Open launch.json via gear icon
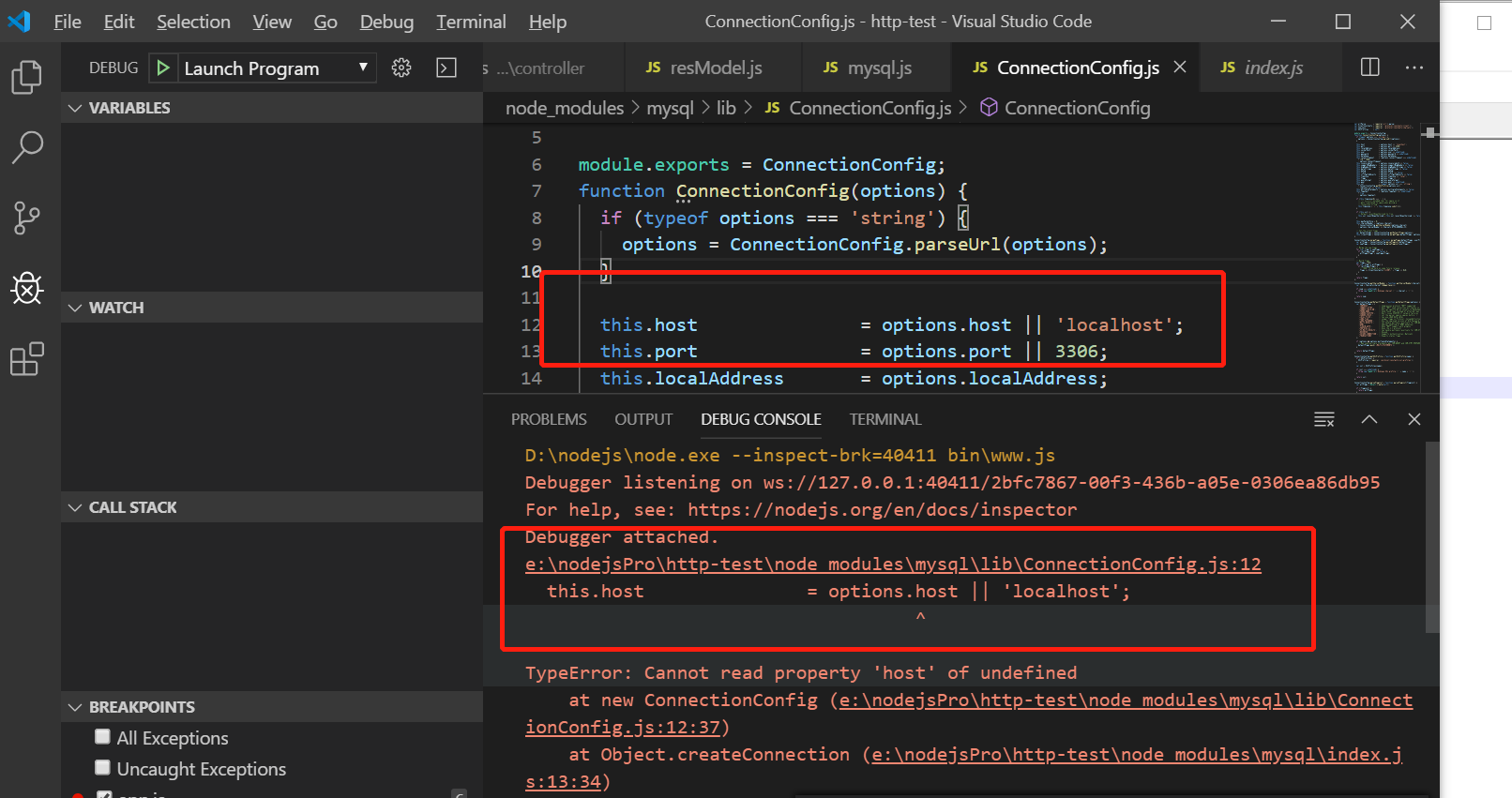This screenshot has height=798, width=1512. tap(401, 68)
